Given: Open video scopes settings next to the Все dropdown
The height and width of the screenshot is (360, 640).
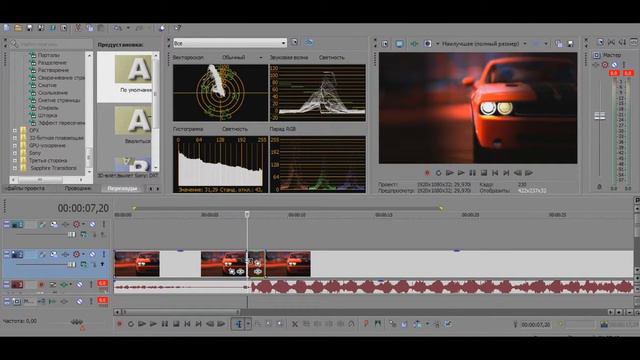Looking at the screenshot, I should [294, 42].
